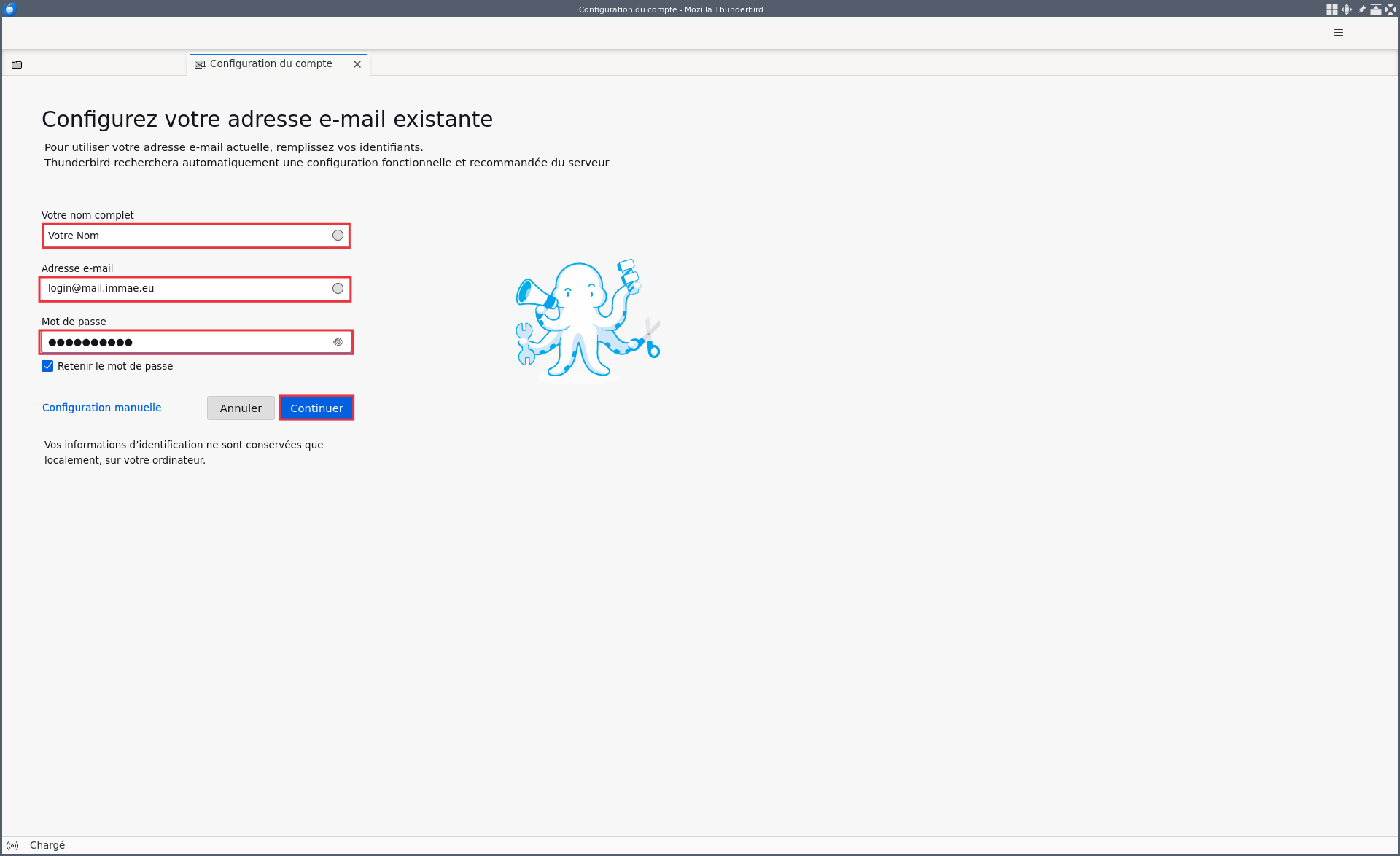
Task: Open the Configuration manuelle link
Action: 101,408
